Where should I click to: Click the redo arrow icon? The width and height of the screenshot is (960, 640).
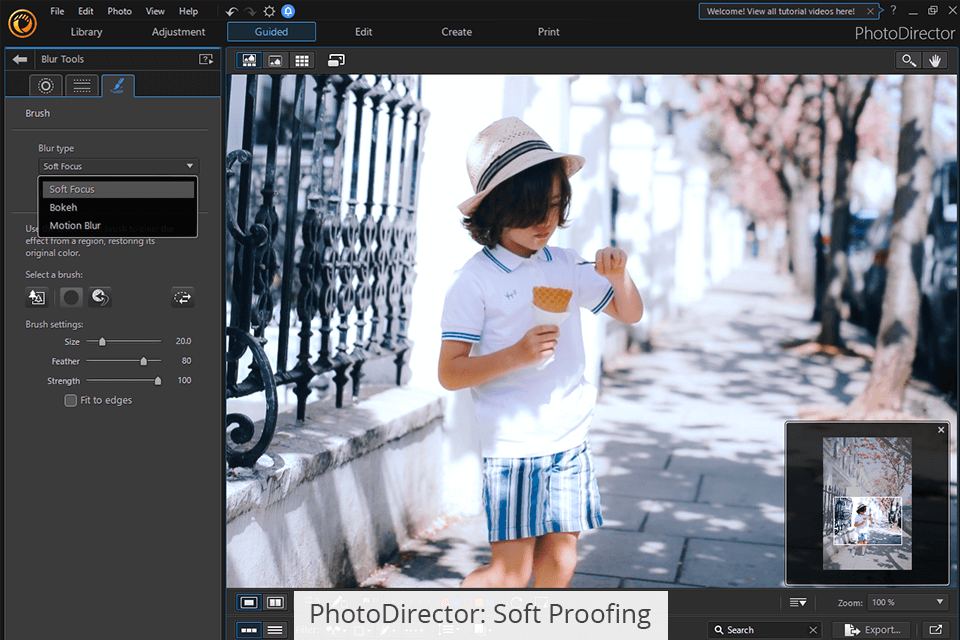tap(250, 11)
